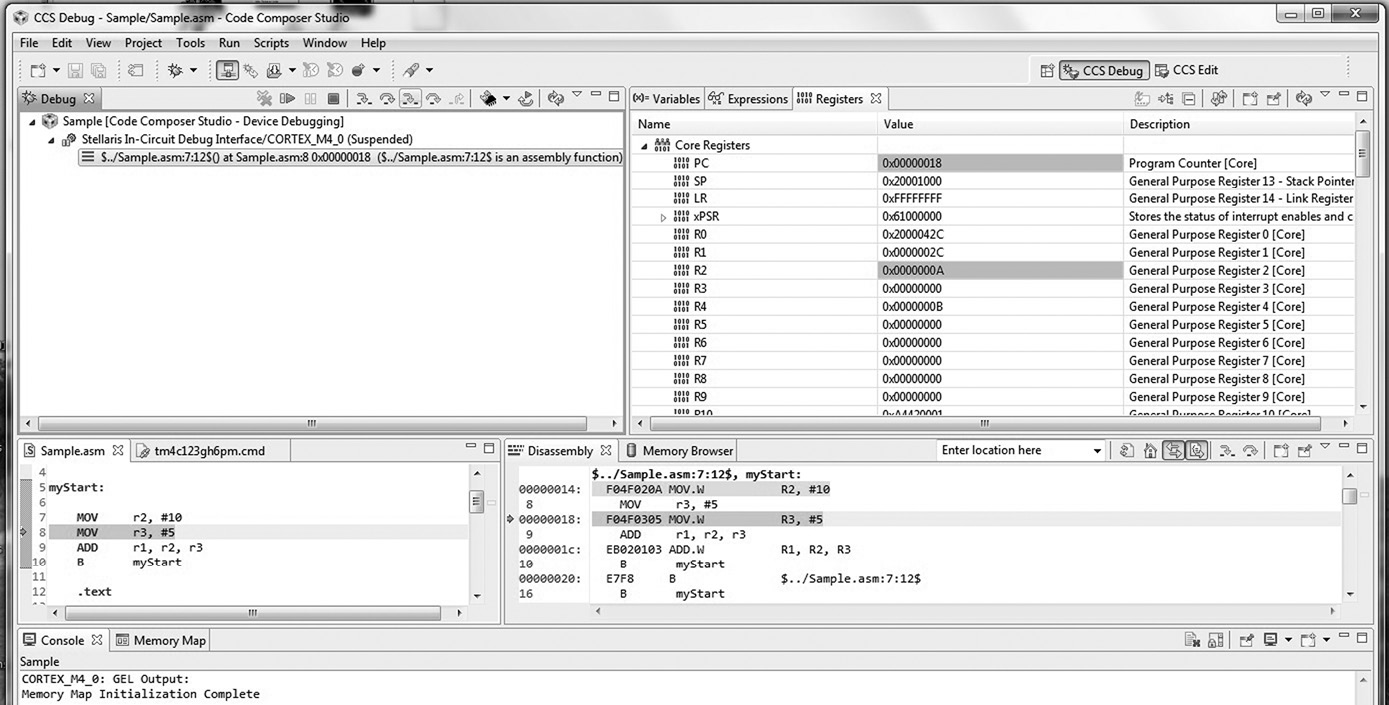
Task: Click the Home icon in Disassembly toolbar
Action: coord(1150,450)
